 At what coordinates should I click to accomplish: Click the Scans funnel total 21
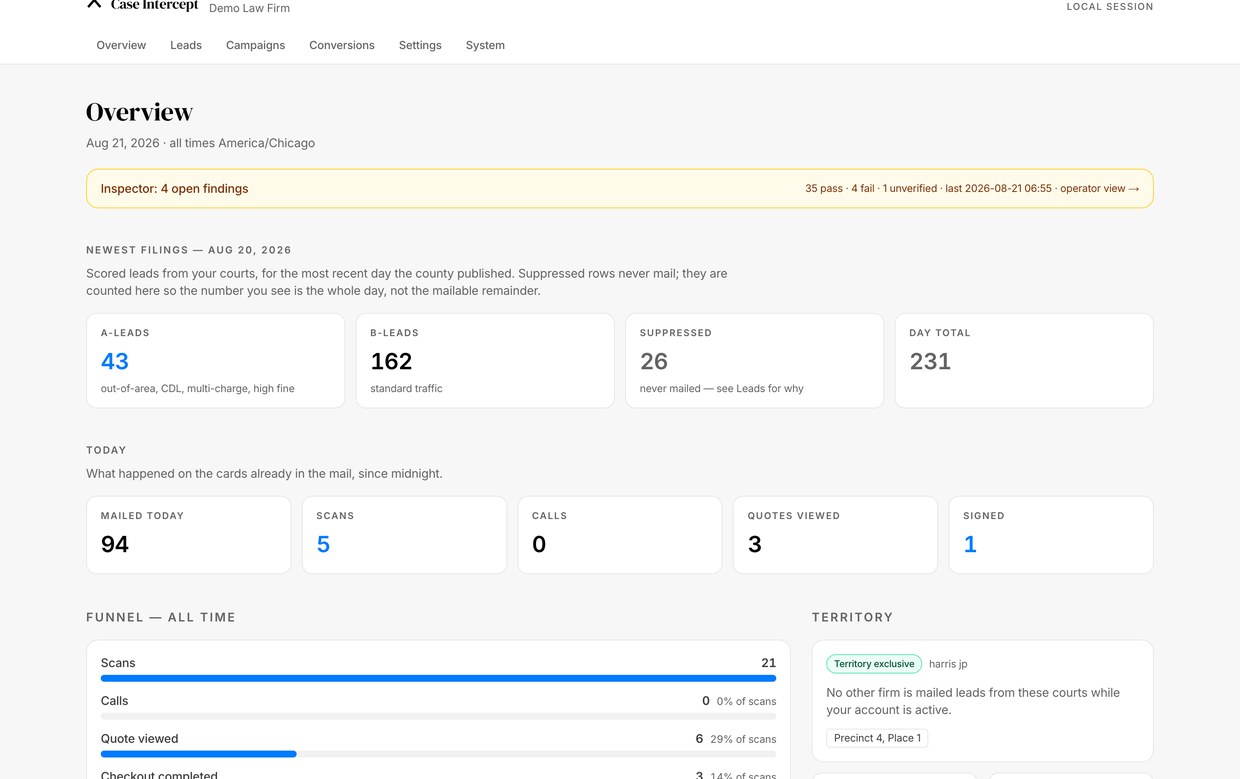769,663
